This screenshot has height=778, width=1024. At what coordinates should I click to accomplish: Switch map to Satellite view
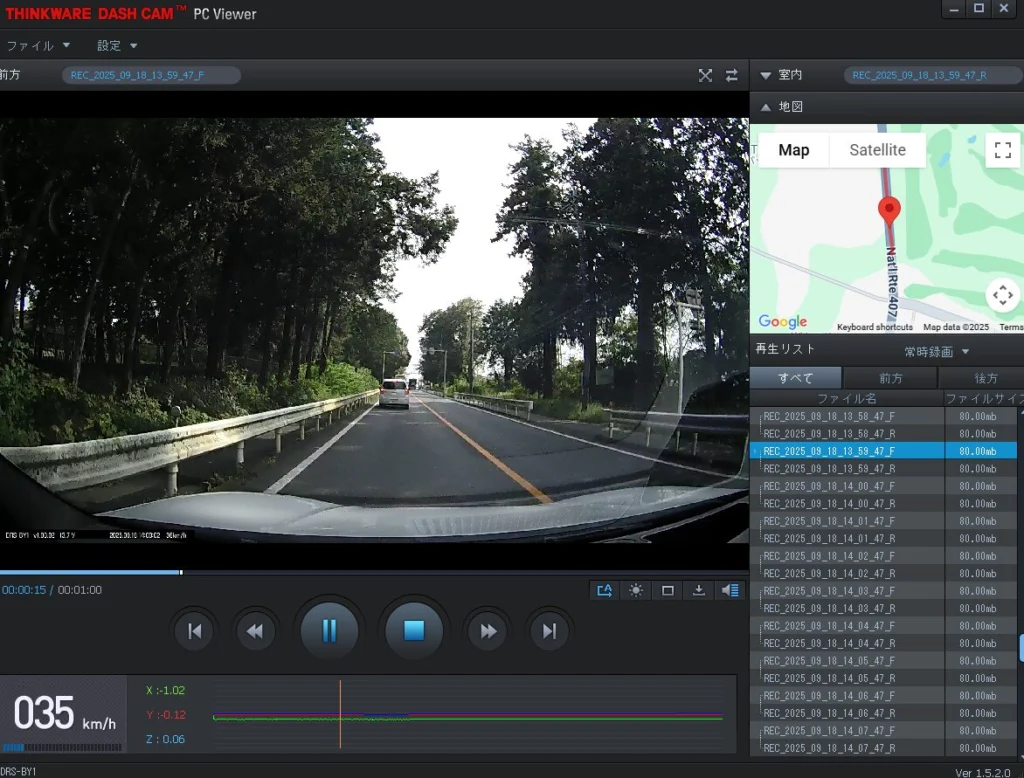877,150
